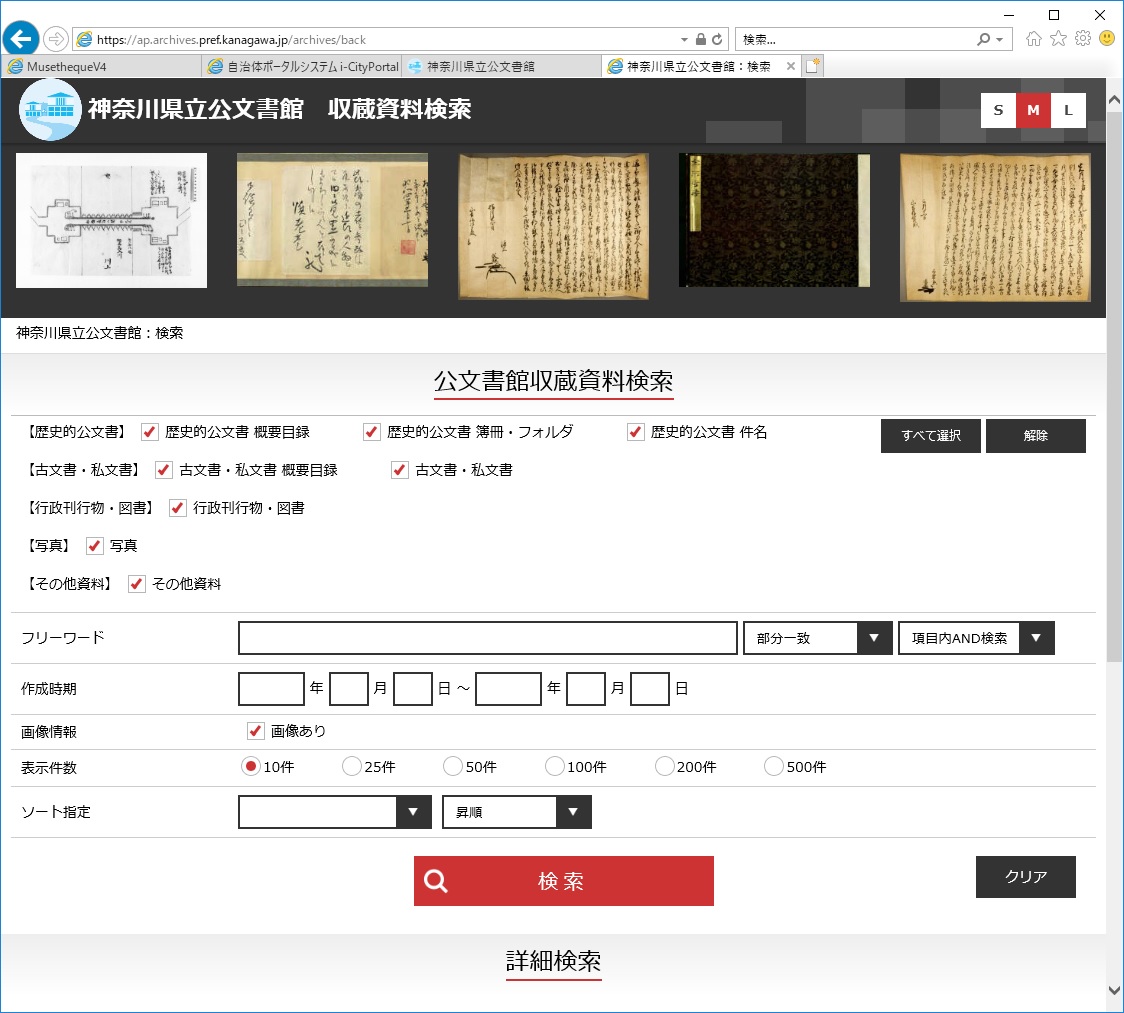Viewport: 1124px width, 1013px height.
Task: Set text size to S
Action: pyautogui.click(x=998, y=110)
